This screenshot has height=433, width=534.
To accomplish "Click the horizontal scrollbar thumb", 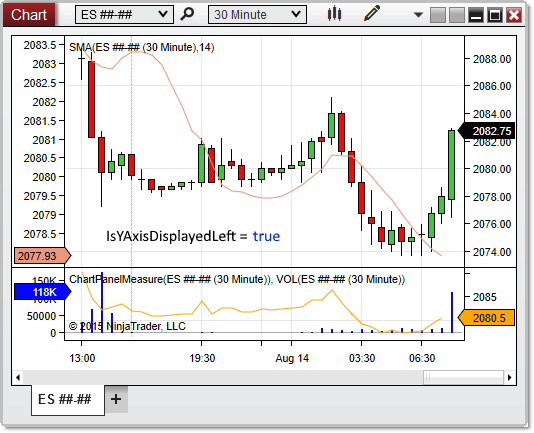I will (463, 377).
